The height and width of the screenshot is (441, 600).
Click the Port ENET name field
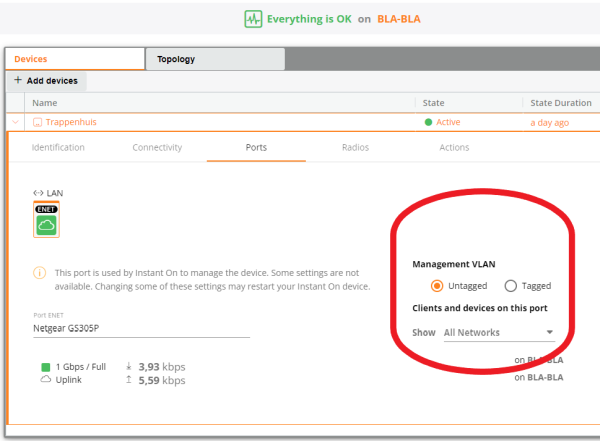140,329
